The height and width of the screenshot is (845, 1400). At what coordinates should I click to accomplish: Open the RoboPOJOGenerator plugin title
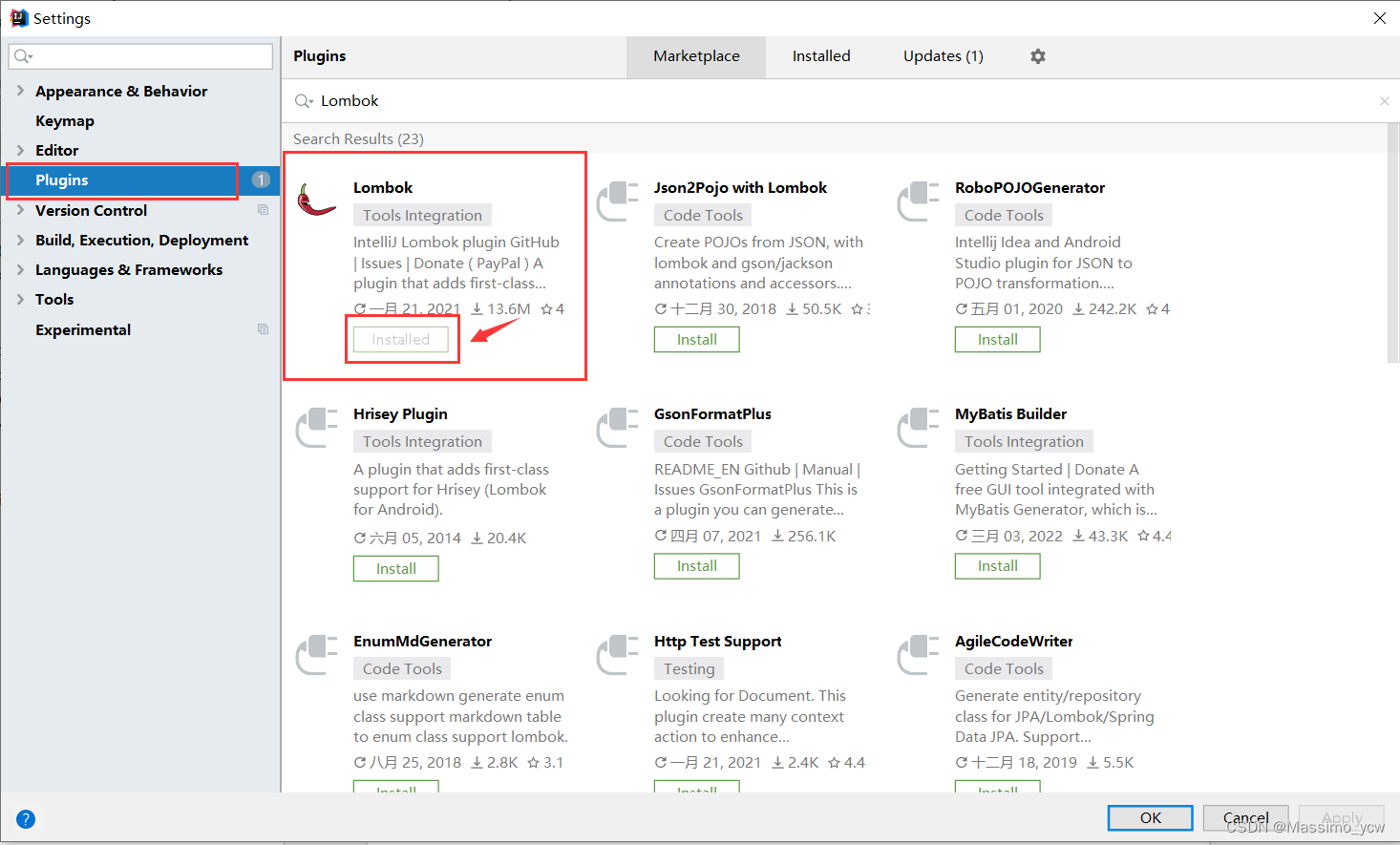click(1029, 188)
